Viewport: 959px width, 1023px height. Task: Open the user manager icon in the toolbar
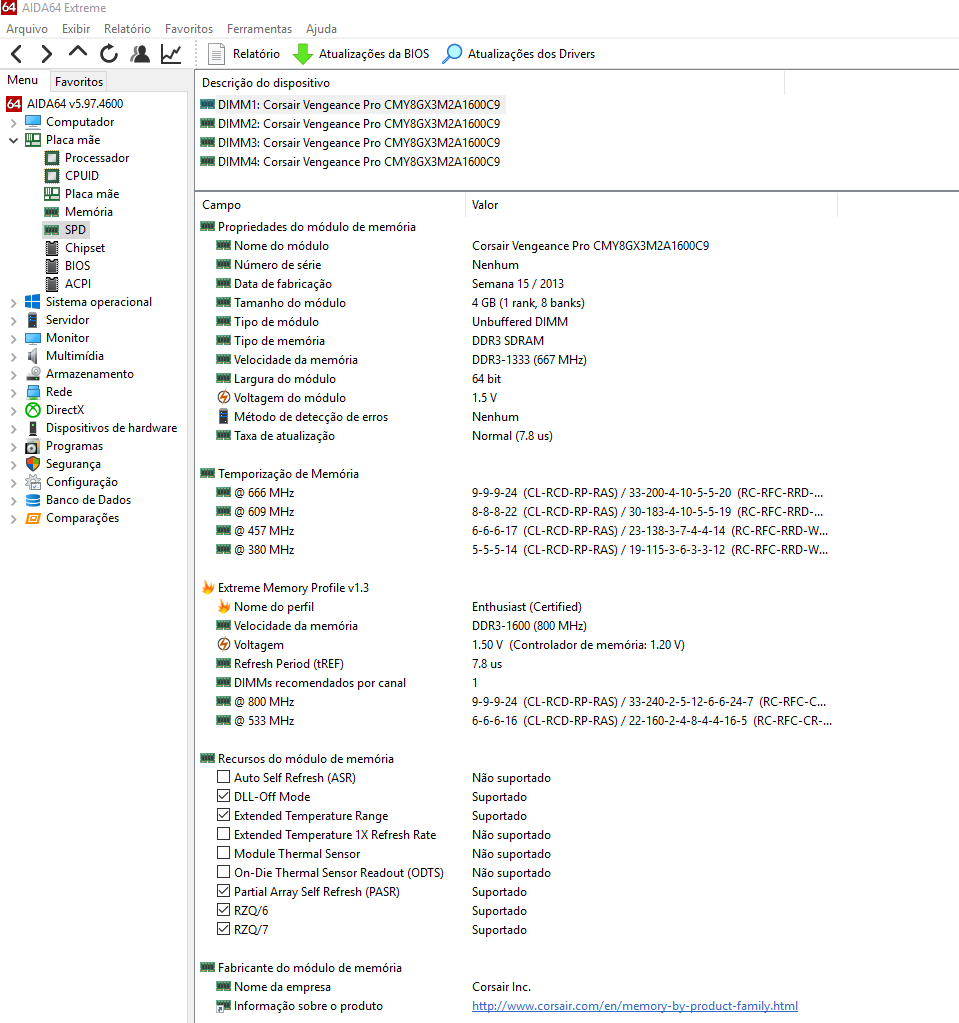point(140,53)
